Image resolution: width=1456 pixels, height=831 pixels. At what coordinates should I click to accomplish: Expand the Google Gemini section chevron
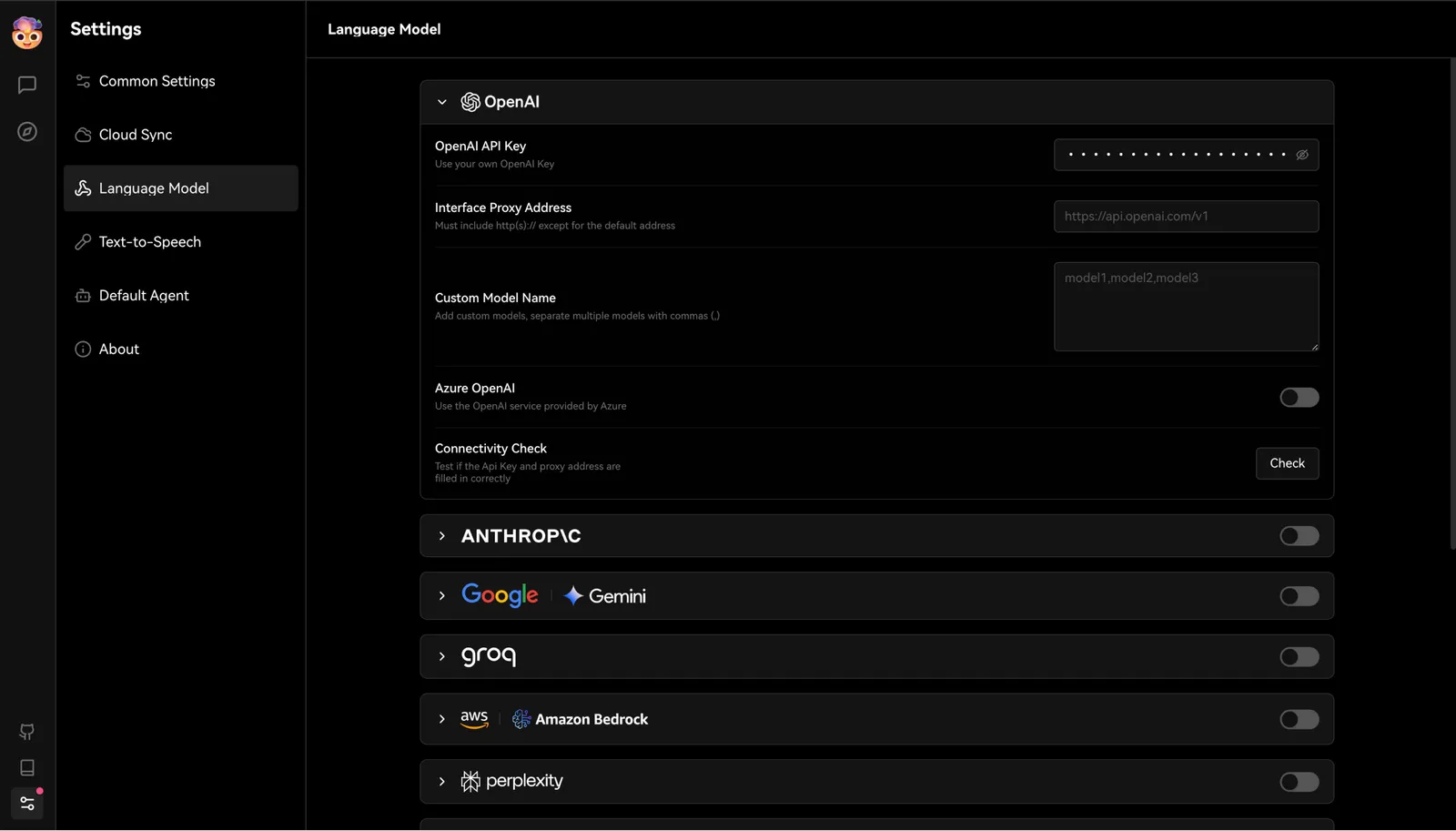click(442, 596)
